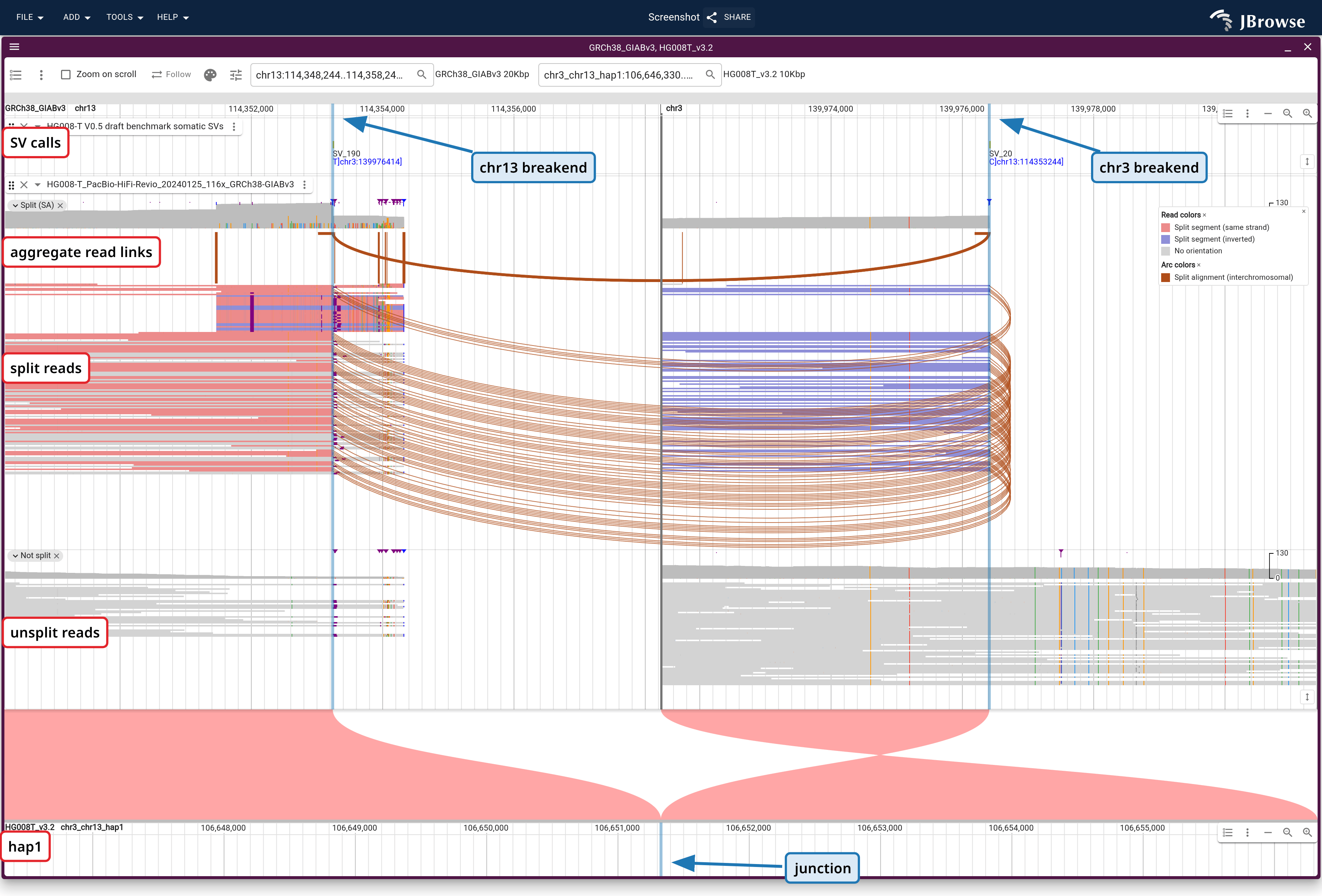The width and height of the screenshot is (1322, 896).
Task: Click the Follow link-views button
Action: pyautogui.click(x=171, y=75)
